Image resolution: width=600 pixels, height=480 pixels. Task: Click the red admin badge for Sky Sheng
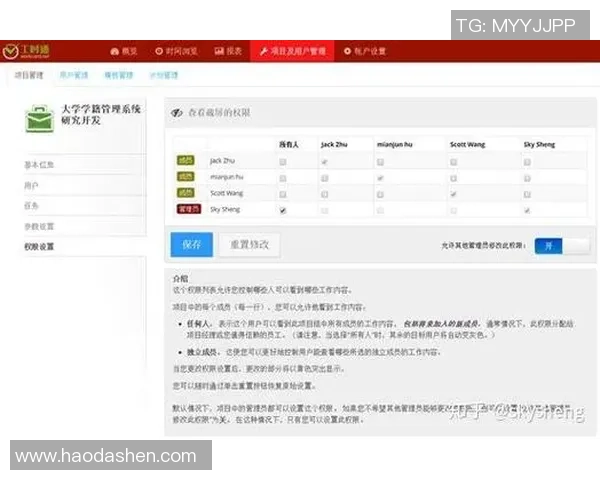click(x=189, y=209)
